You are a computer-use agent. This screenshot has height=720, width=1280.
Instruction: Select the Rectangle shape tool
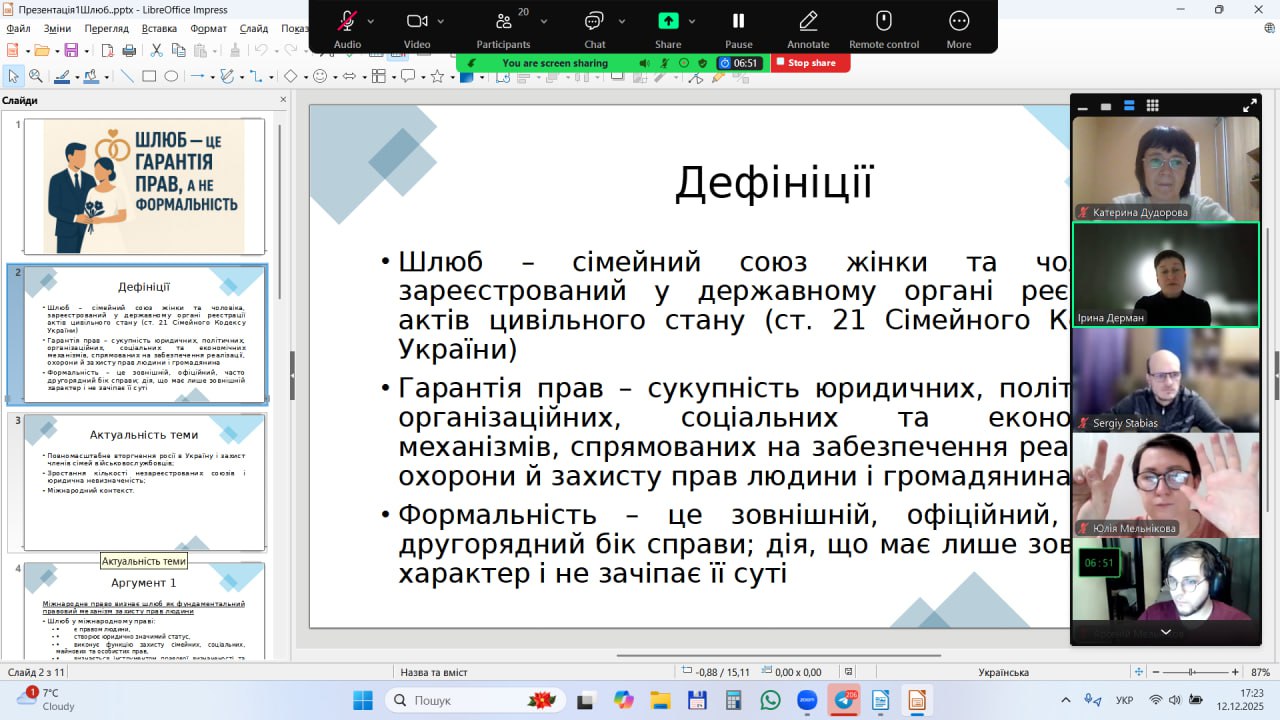[x=149, y=76]
